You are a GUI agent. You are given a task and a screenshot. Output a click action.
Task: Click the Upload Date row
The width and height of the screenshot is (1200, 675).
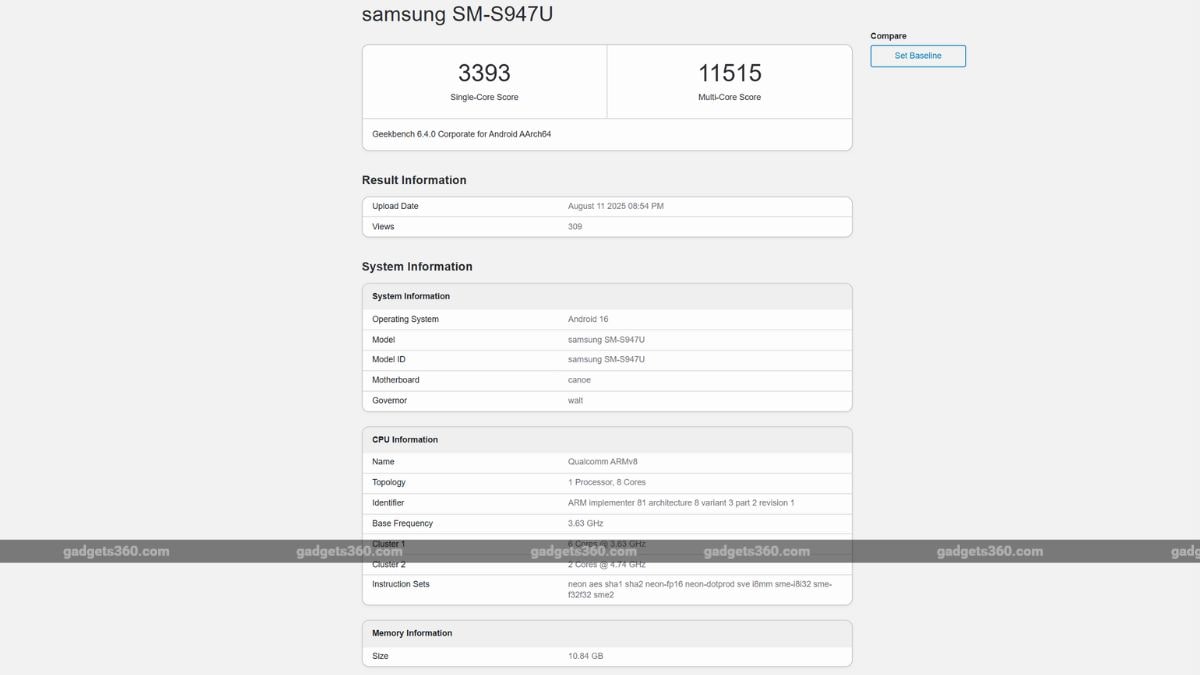point(607,206)
